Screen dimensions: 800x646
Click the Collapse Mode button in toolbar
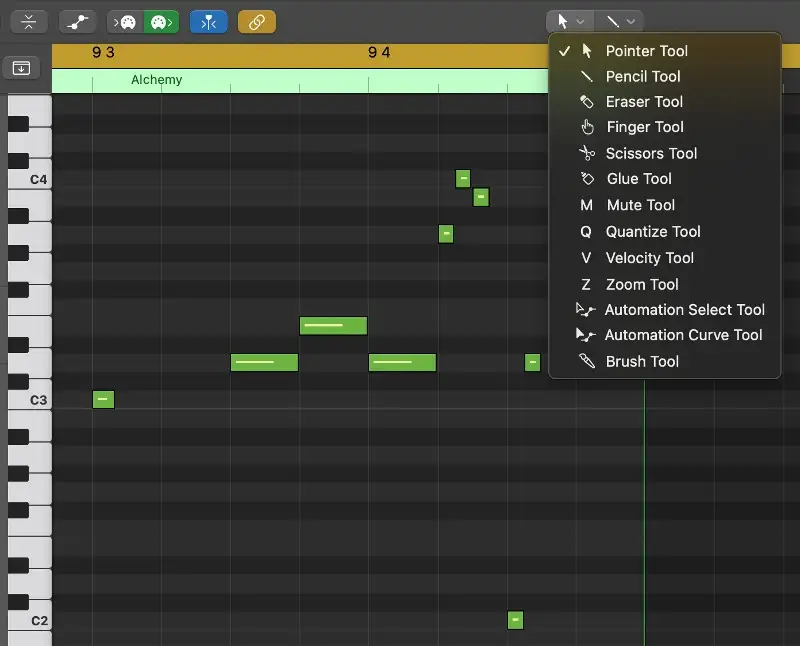[x=30, y=21]
